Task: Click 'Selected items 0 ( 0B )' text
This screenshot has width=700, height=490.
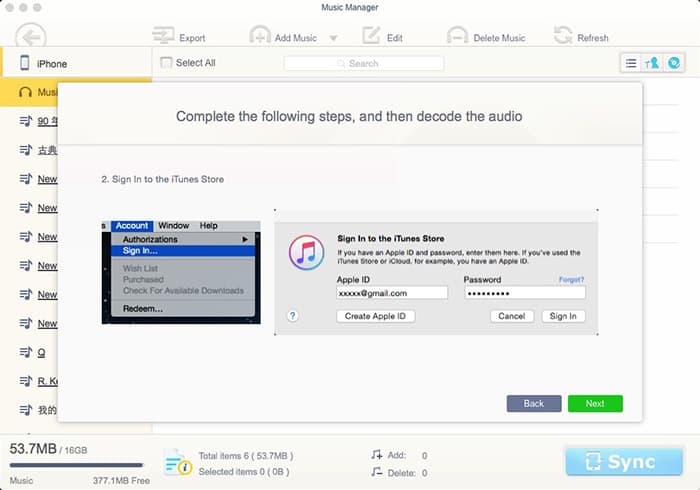Action: [x=244, y=472]
